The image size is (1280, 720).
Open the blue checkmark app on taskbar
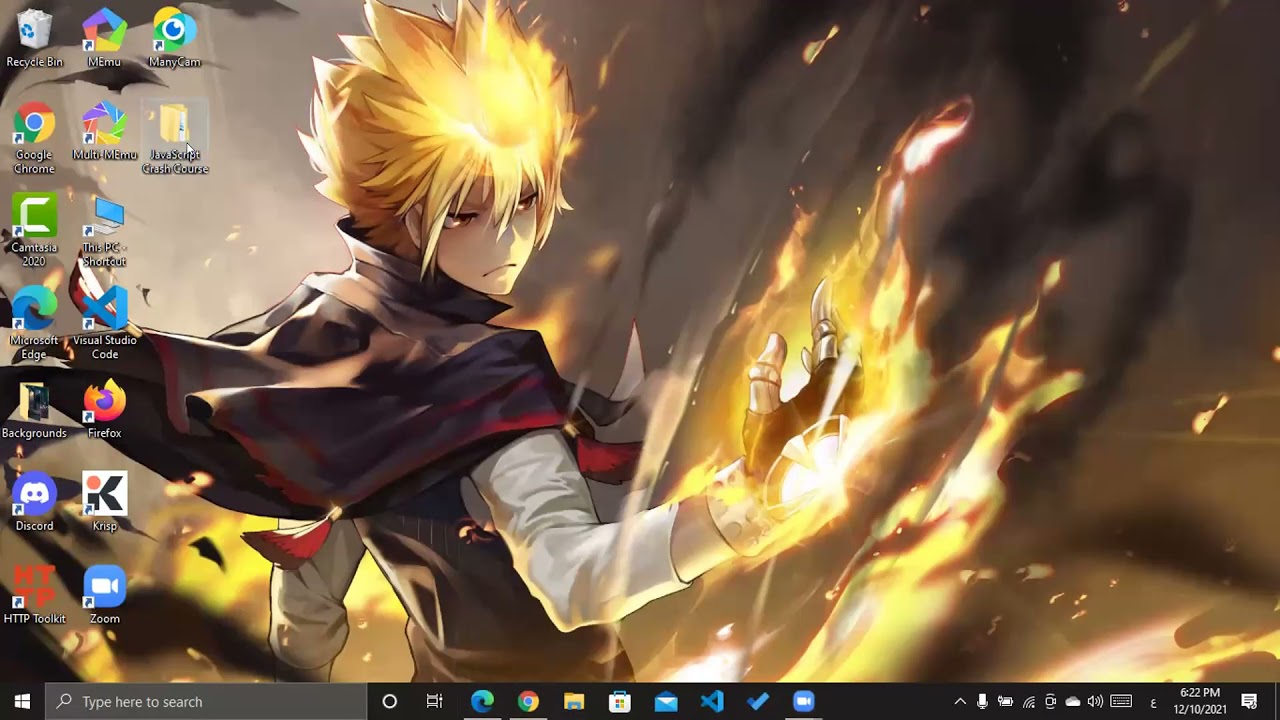coord(758,701)
